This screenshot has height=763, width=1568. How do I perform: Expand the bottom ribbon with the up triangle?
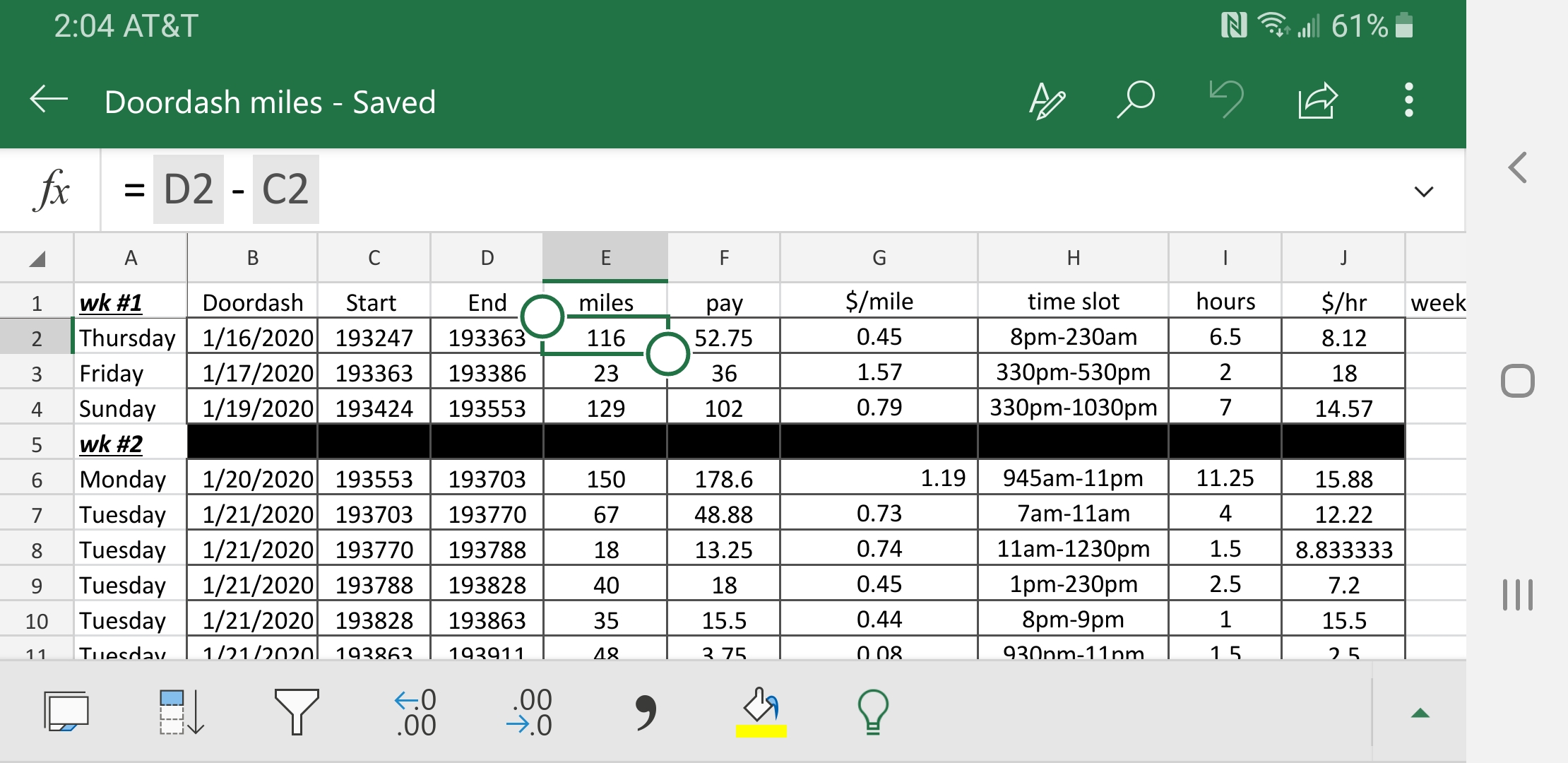pyautogui.click(x=1420, y=714)
